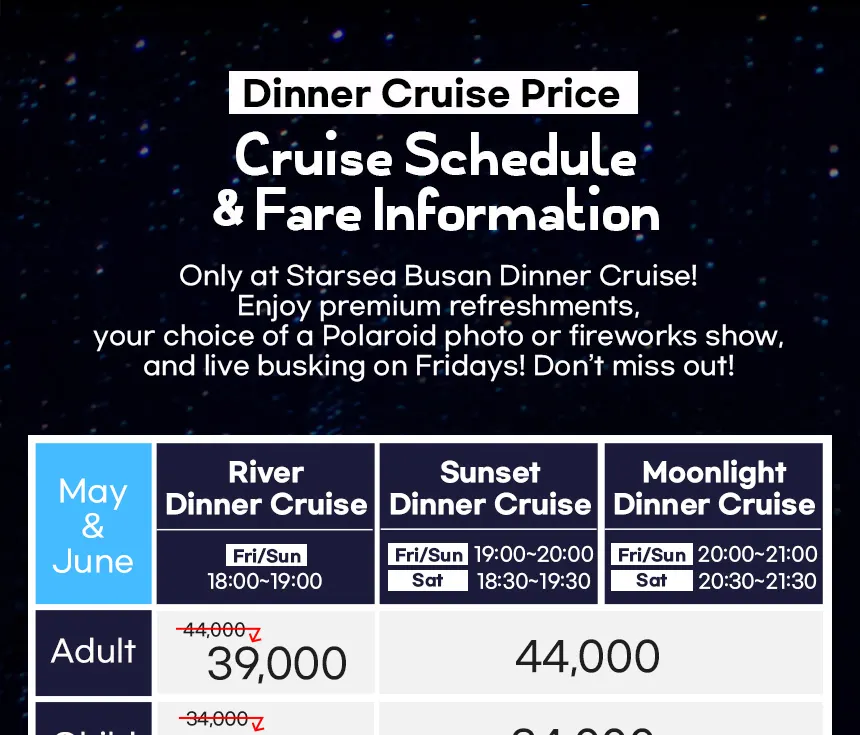Select the May & June blue cell
Screen dimensions: 860x735
click(93, 523)
